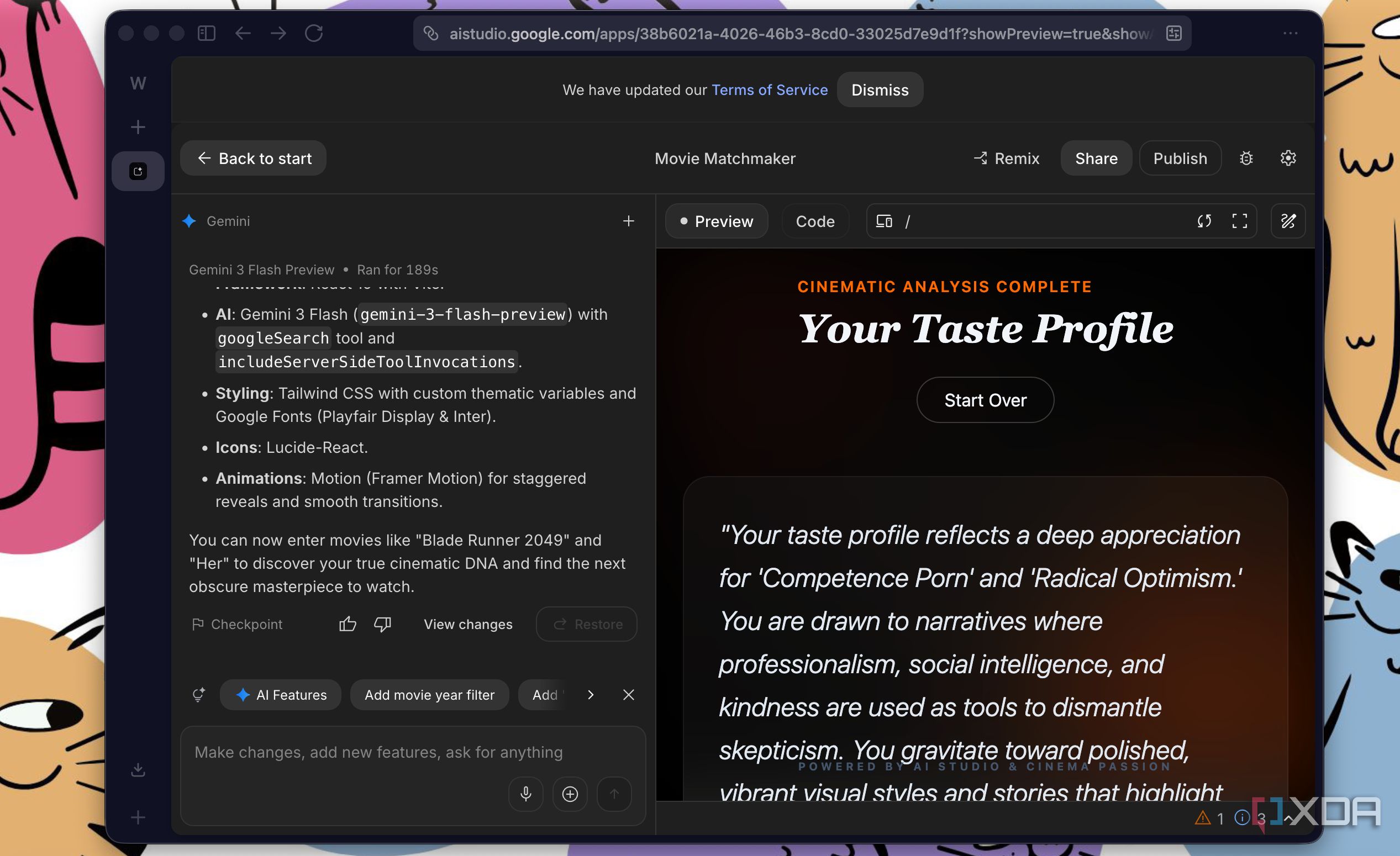Go forward with the browser forward arrow
The image size is (1400, 856).
pyautogui.click(x=278, y=34)
